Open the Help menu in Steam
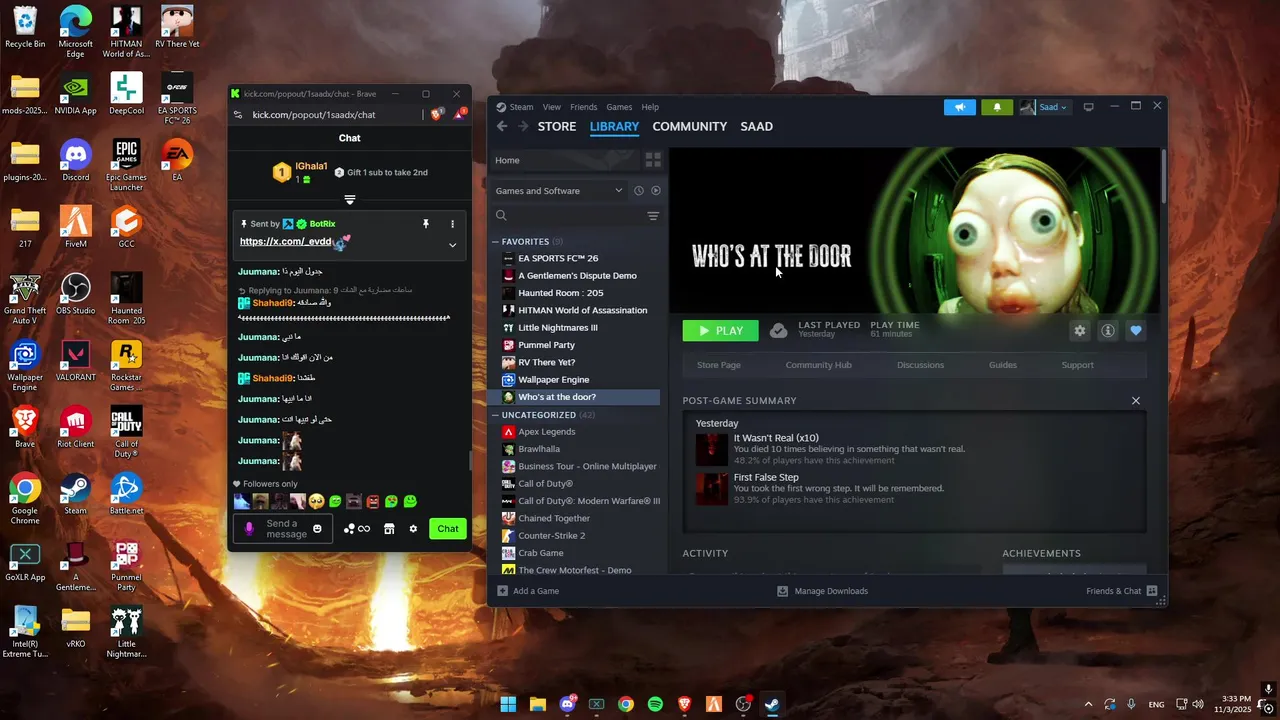This screenshot has height=720, width=1280. pyautogui.click(x=650, y=107)
